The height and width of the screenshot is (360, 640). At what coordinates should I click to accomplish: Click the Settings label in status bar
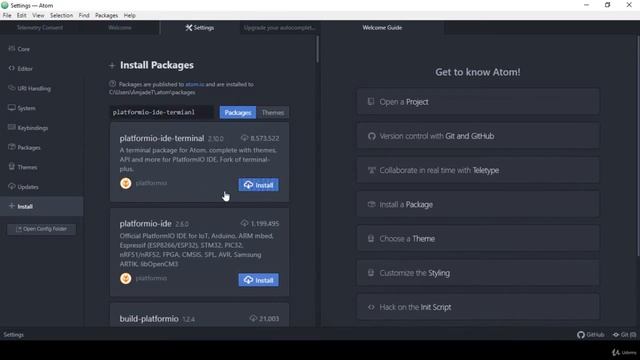13,335
